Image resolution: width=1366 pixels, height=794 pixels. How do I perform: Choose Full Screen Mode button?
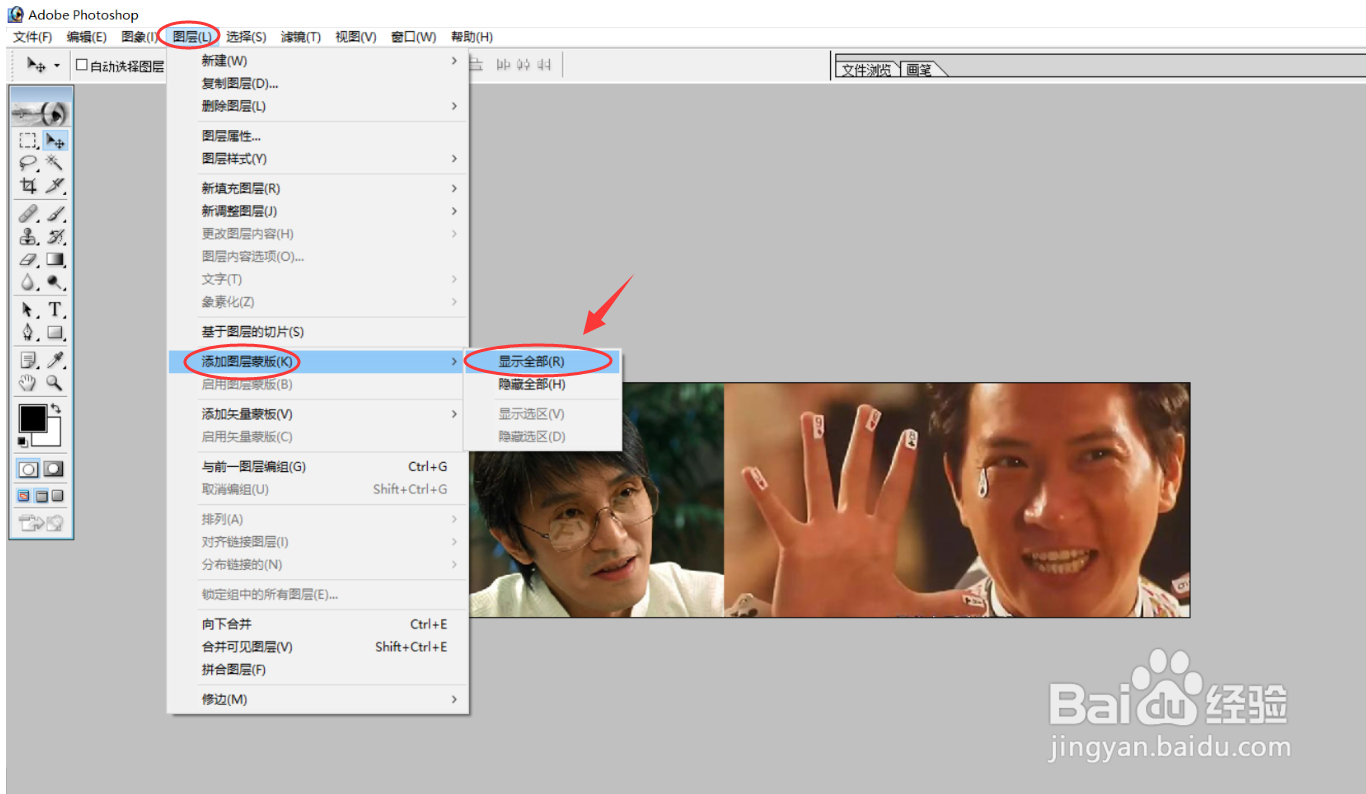point(58,496)
